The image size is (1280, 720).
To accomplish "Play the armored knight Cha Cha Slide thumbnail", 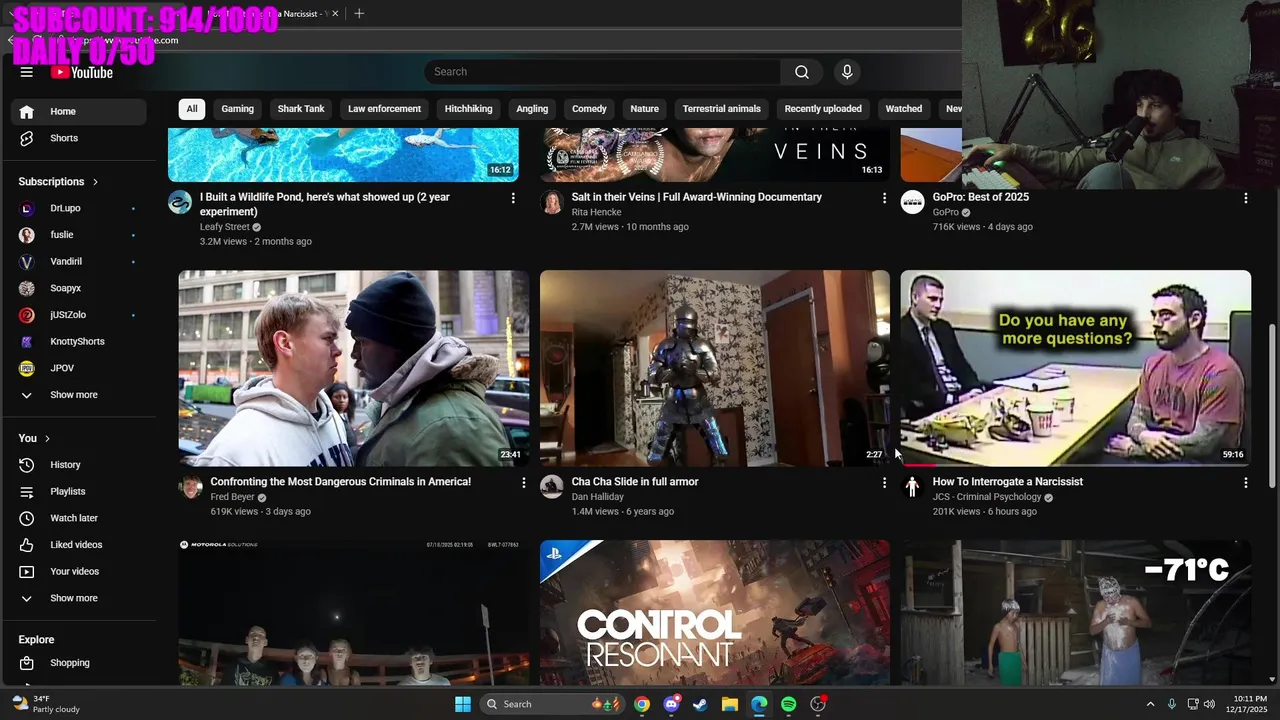I will [x=715, y=368].
